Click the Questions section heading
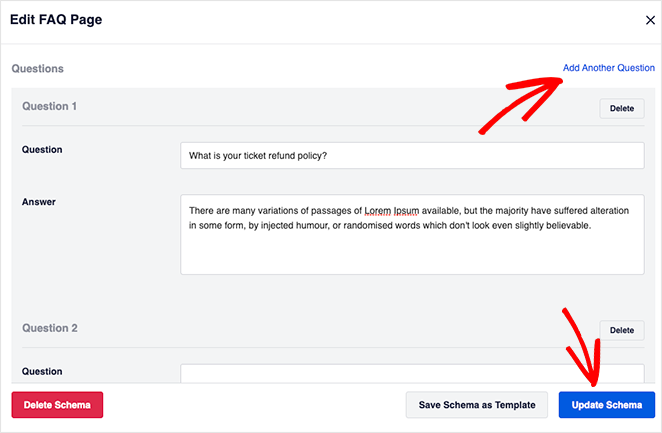This screenshot has height=433, width=662. (x=38, y=69)
